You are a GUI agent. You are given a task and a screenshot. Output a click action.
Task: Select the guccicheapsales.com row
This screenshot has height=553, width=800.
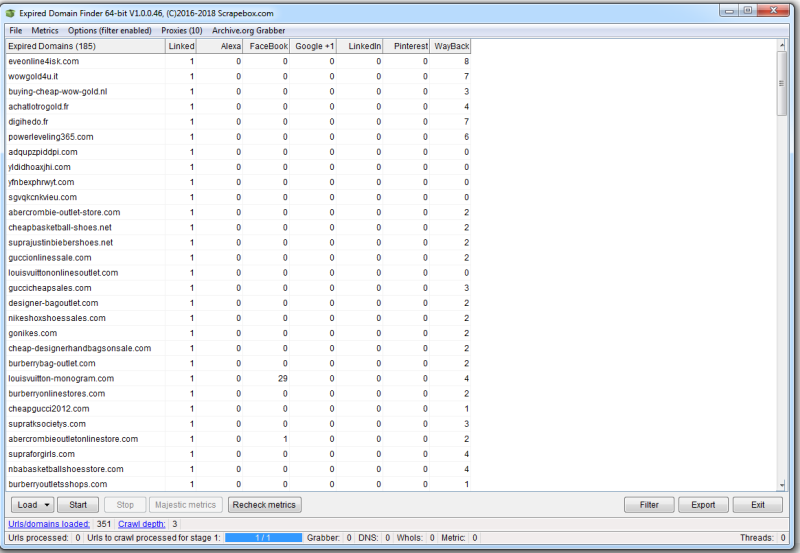(238, 288)
